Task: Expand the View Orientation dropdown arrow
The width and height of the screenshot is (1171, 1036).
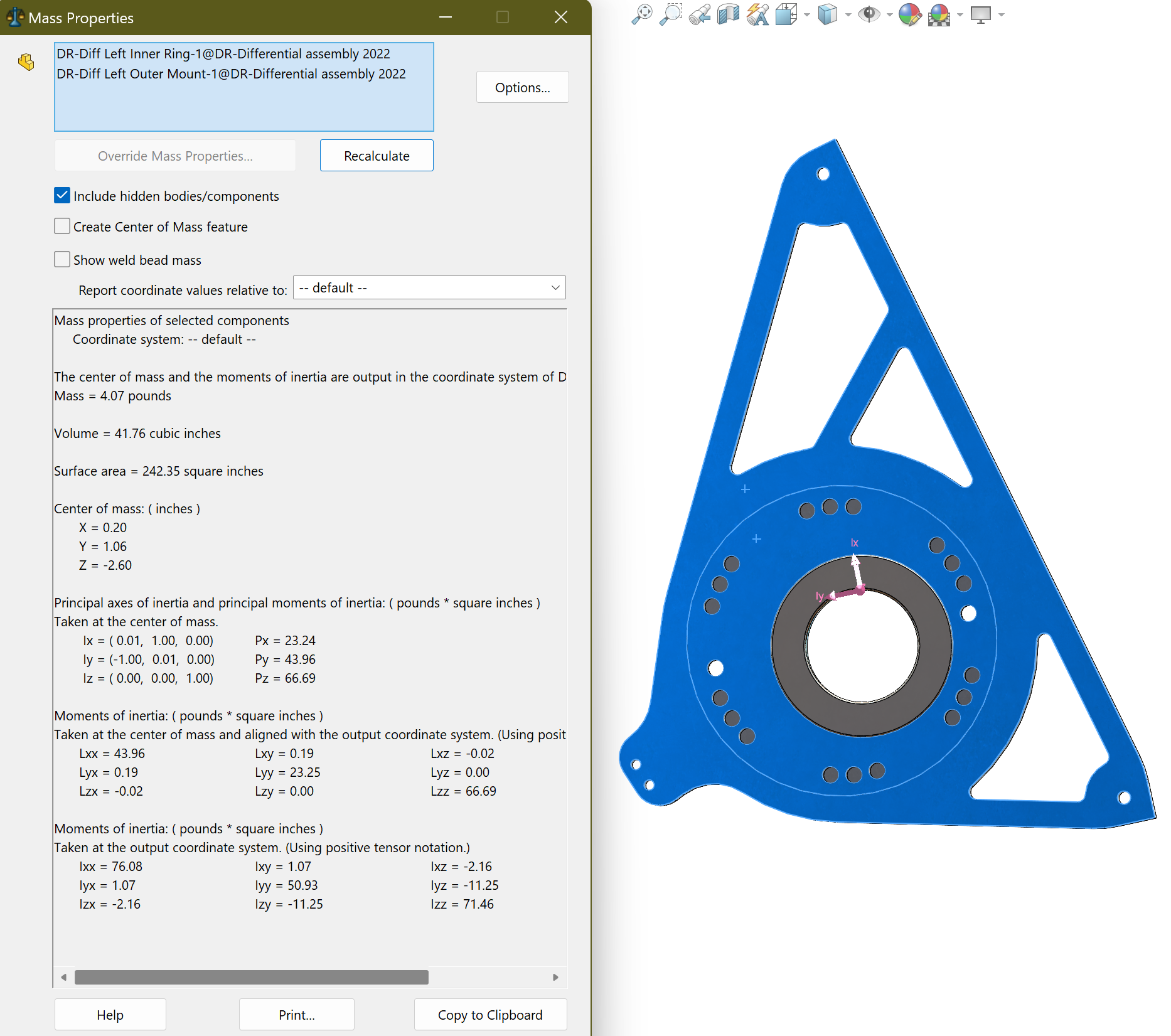Action: pos(807,14)
